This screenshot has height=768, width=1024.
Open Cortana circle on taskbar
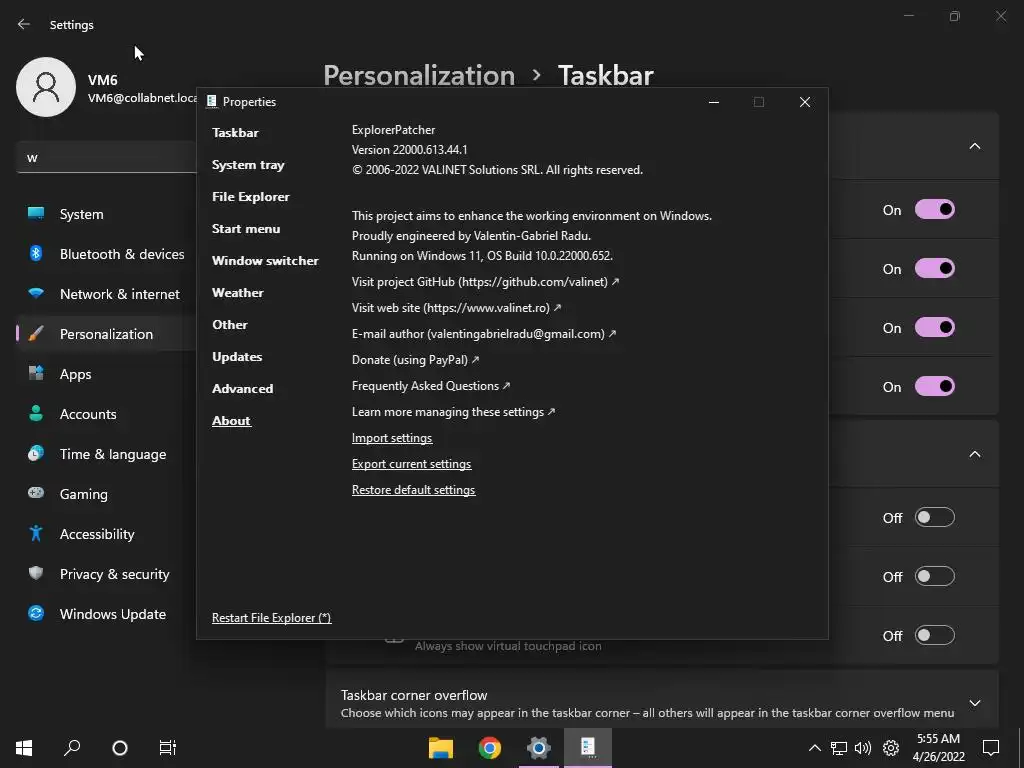(x=120, y=748)
